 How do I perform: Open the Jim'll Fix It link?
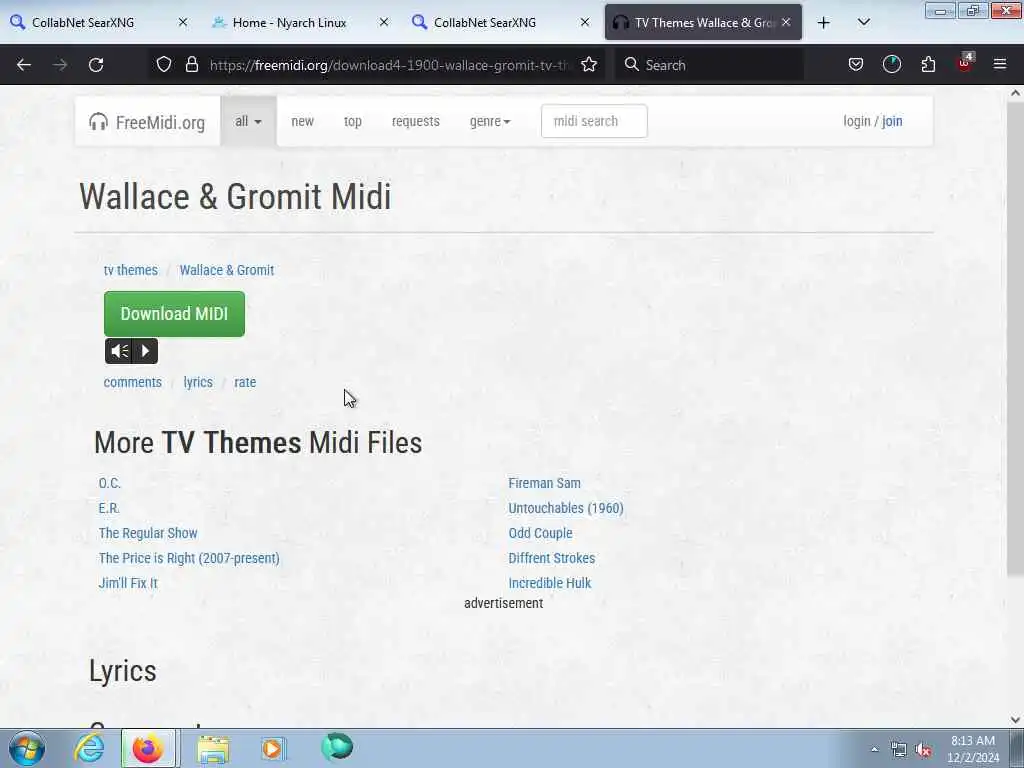pyautogui.click(x=128, y=583)
